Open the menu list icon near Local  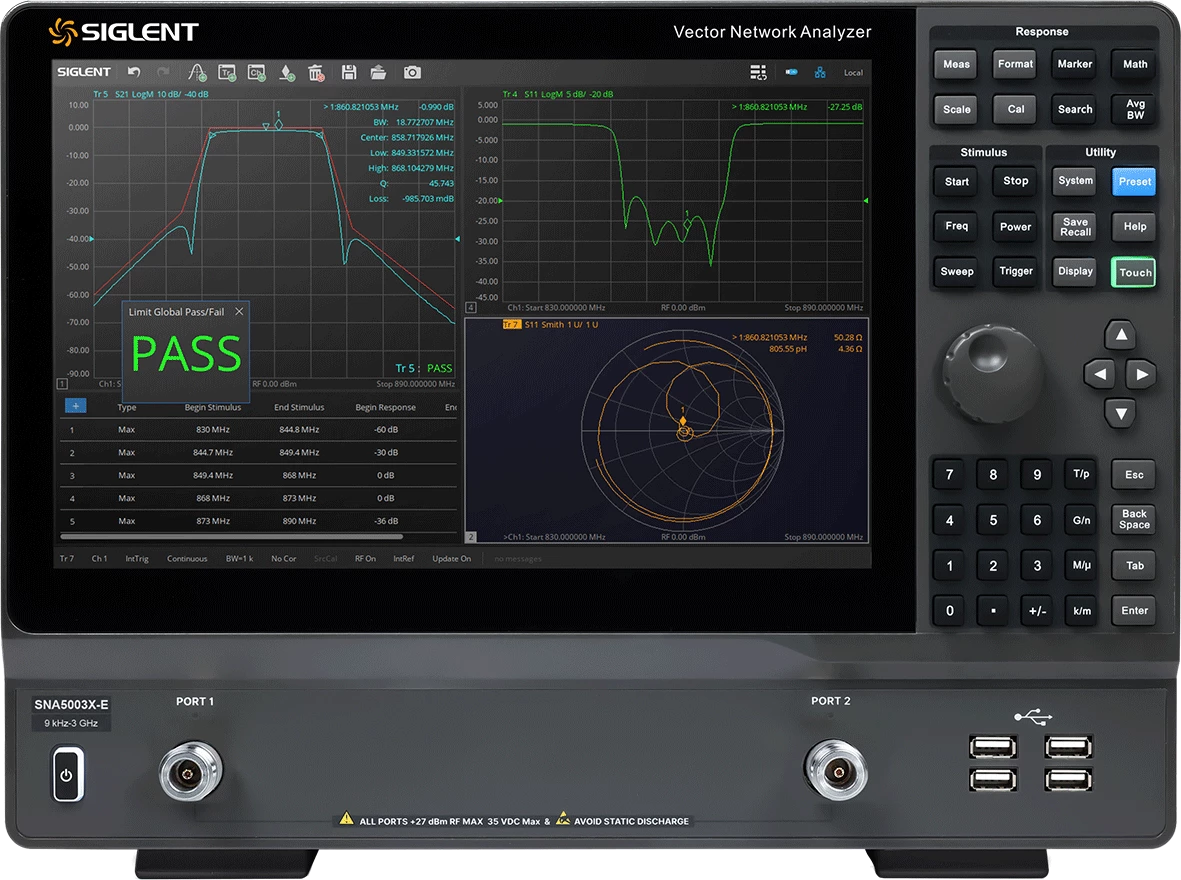758,72
